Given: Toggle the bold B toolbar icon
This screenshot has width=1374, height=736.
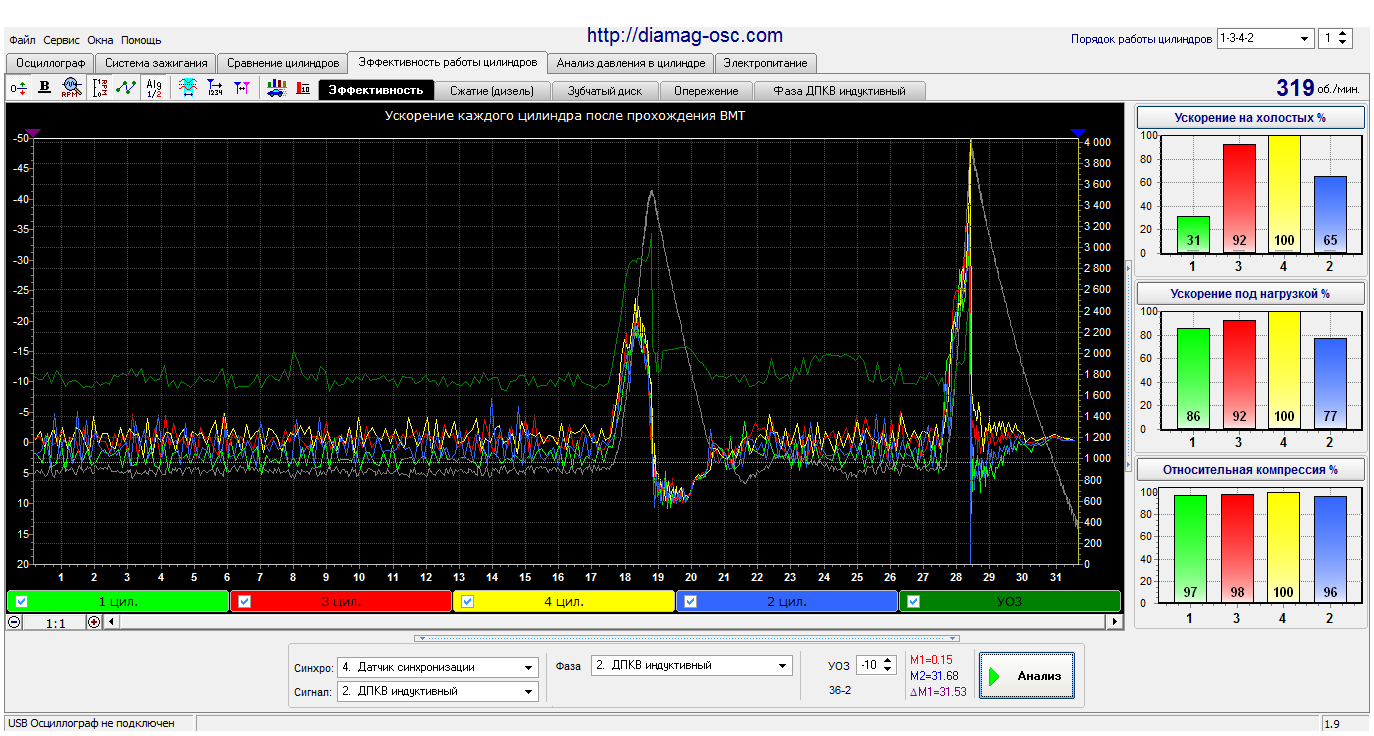Looking at the screenshot, I should pos(44,88).
